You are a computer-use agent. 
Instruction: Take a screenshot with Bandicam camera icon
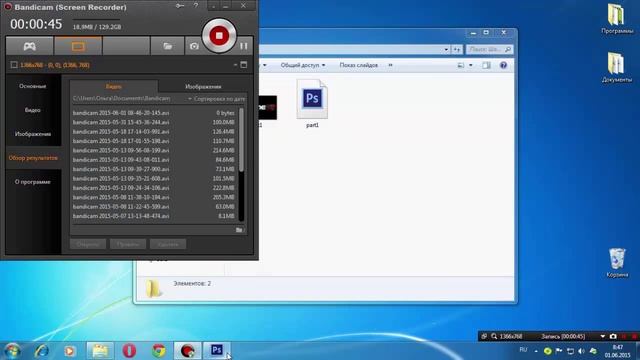click(x=194, y=46)
